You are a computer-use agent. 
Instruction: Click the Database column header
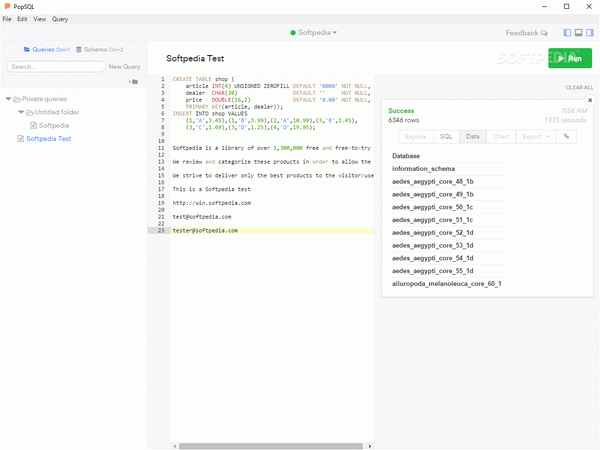click(406, 156)
